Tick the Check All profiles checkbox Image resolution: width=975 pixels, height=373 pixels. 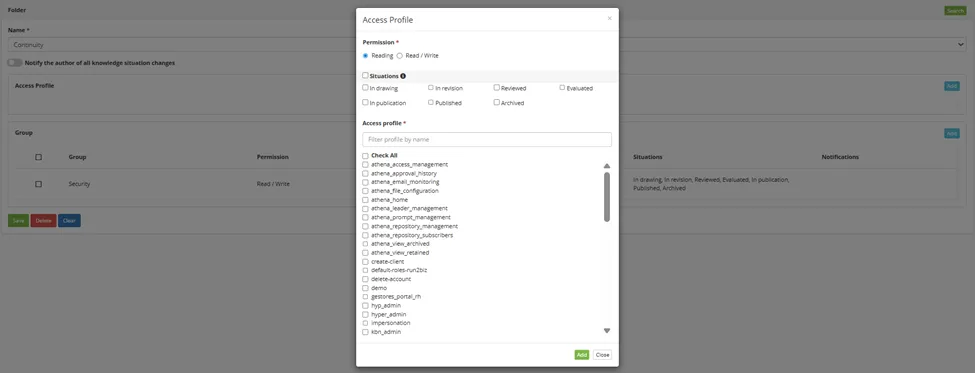point(366,155)
